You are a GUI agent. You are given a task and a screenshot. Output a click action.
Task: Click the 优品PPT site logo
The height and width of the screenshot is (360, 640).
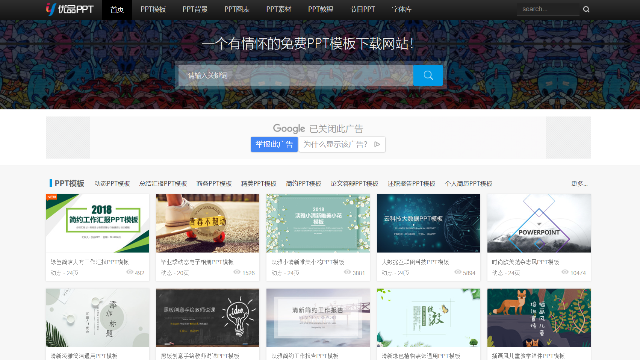pos(70,9)
